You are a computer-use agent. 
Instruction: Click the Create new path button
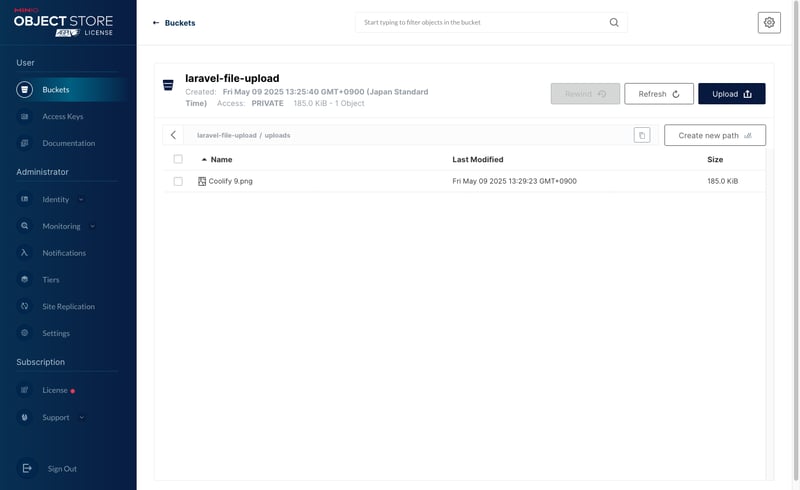point(714,135)
